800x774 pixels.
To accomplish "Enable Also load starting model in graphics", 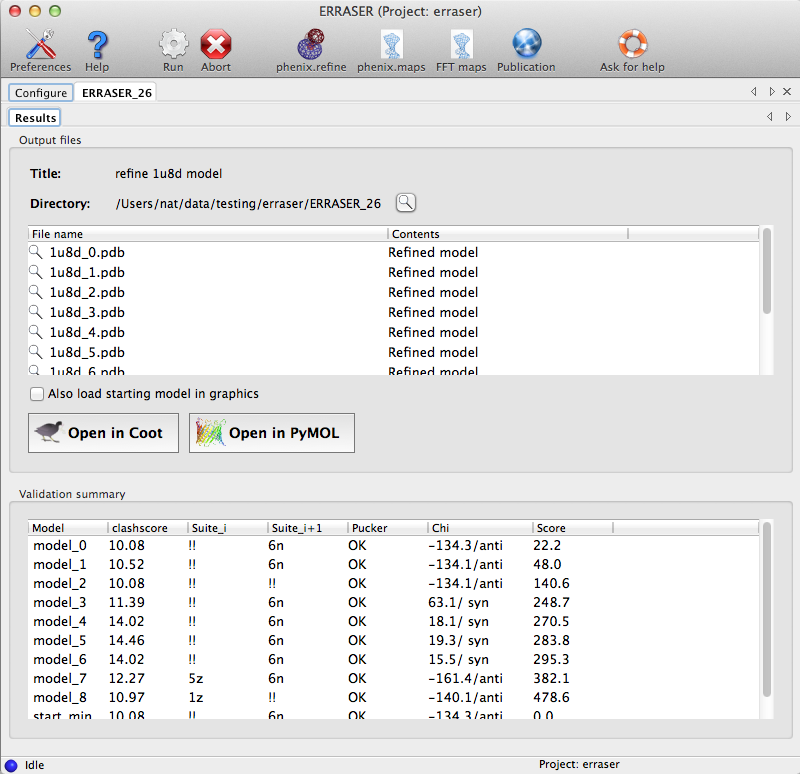I will (37, 394).
